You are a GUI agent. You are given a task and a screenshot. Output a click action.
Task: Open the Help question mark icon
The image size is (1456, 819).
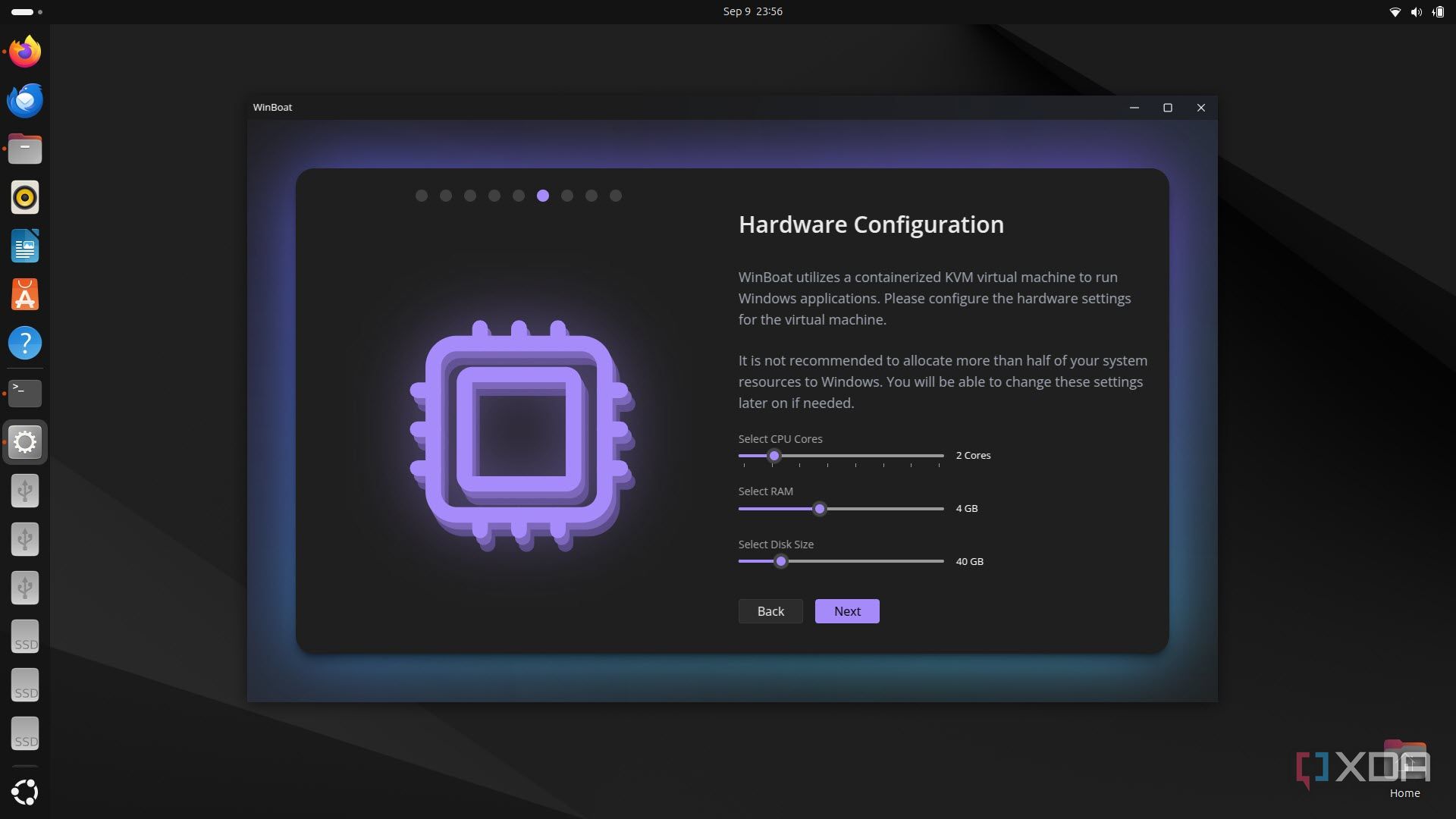click(25, 343)
